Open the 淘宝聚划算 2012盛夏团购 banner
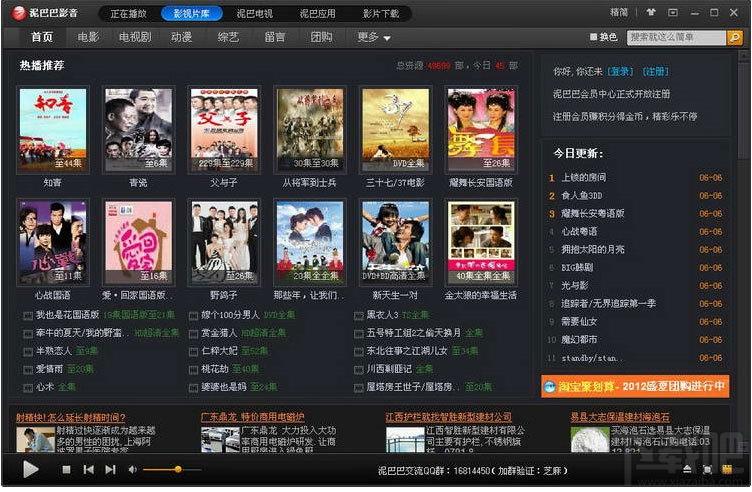 635,387
